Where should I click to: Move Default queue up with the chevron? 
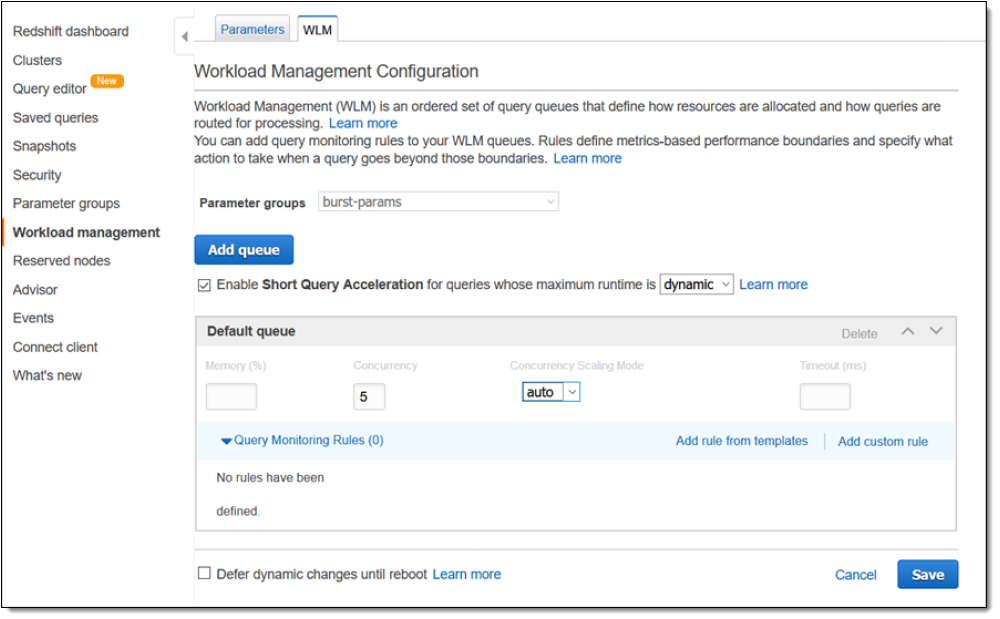tap(907, 331)
